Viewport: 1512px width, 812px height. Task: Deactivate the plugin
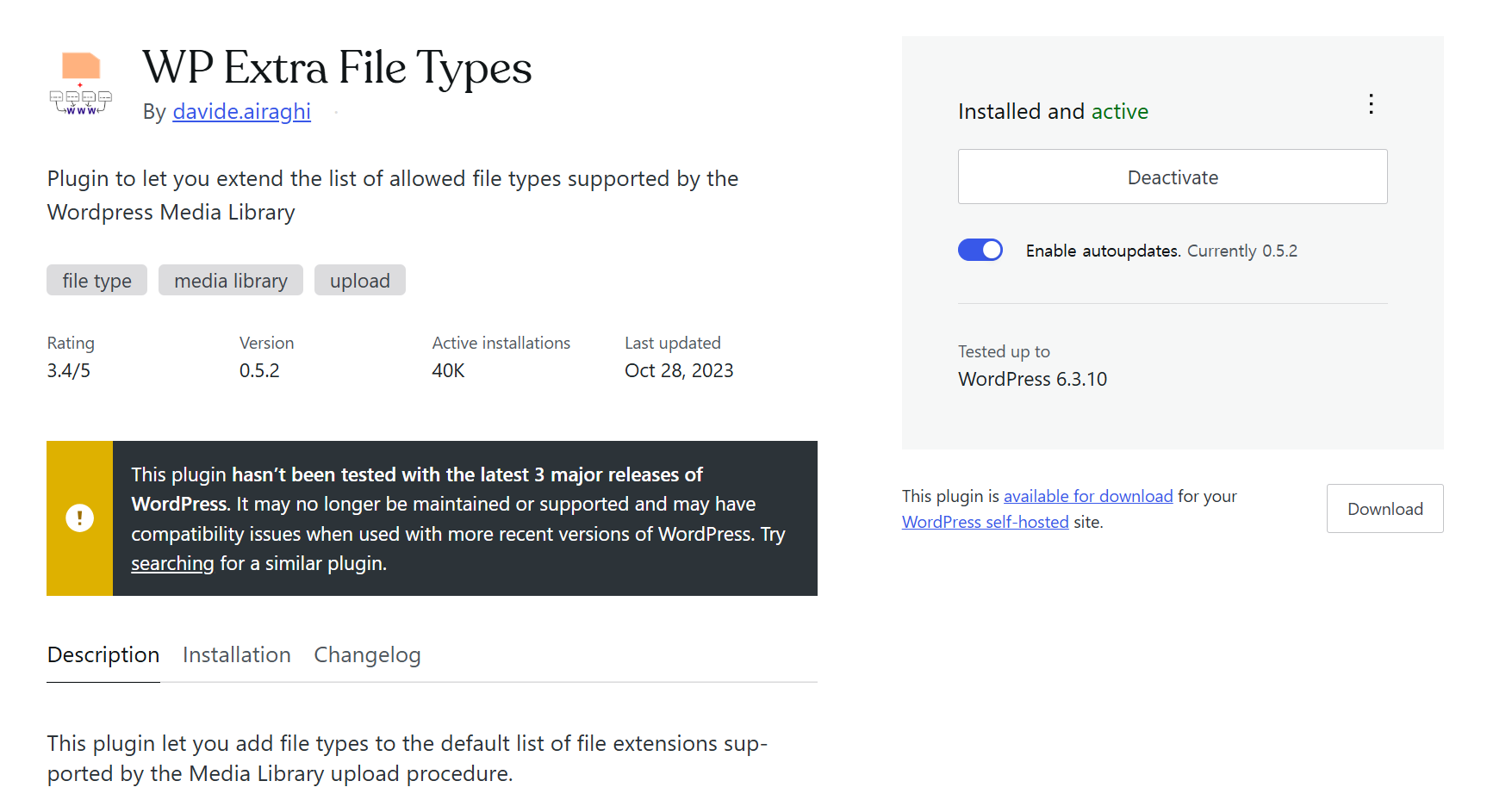click(x=1173, y=177)
